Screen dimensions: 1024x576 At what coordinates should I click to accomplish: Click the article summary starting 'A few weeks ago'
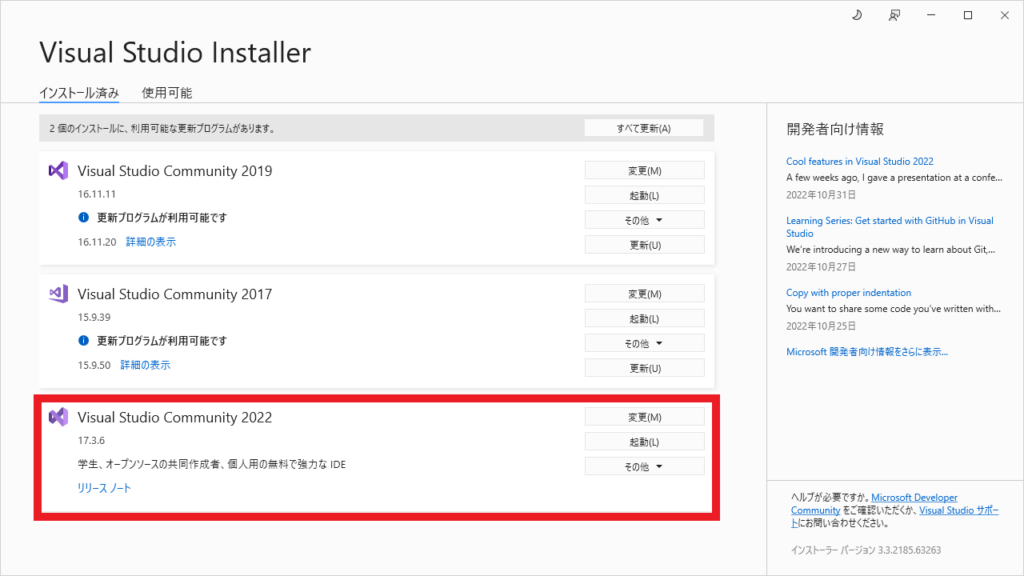[894, 178]
